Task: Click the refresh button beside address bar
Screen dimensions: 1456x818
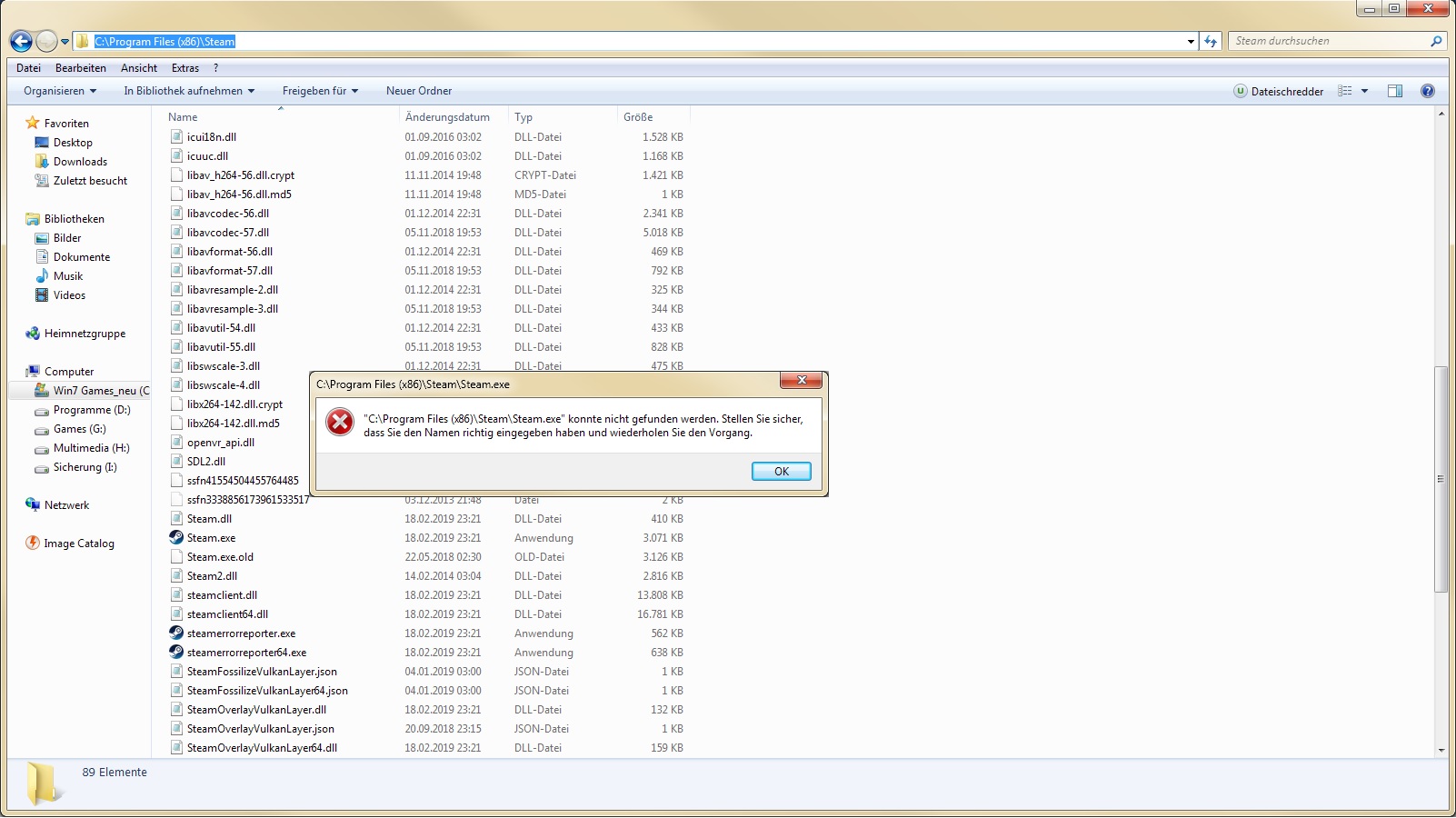Action: click(x=1210, y=41)
